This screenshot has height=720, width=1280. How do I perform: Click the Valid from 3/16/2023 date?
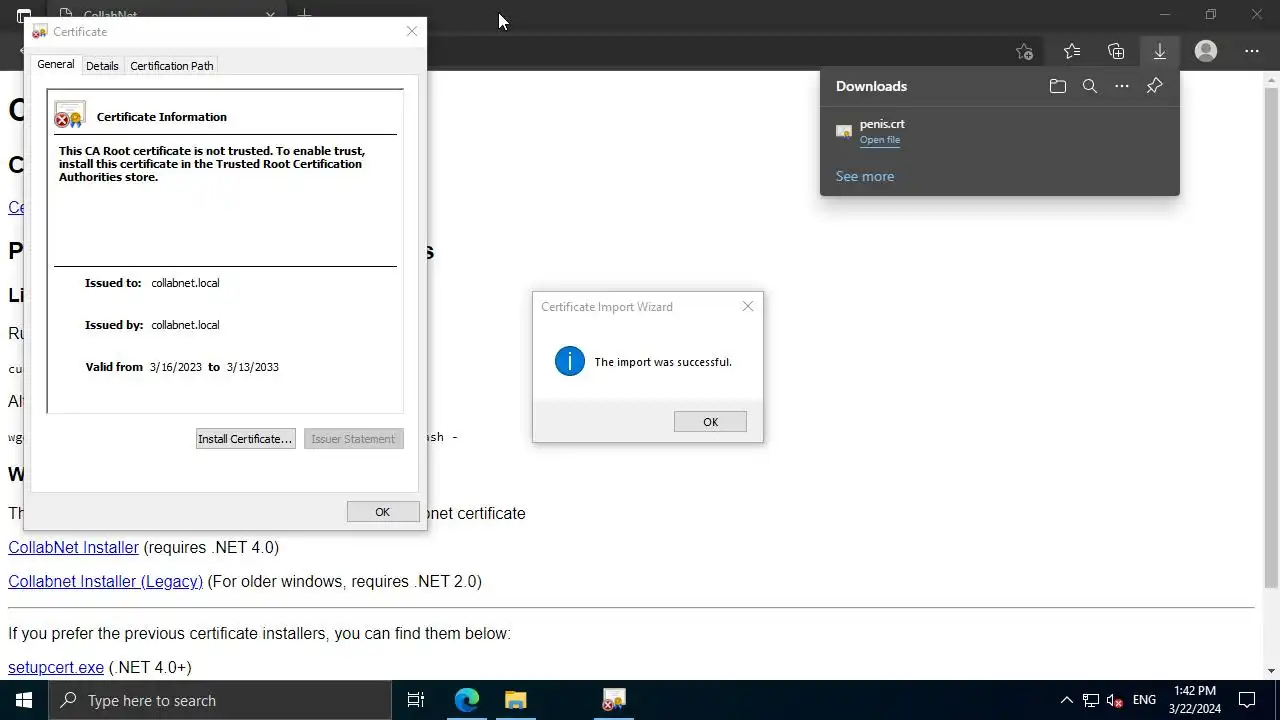point(176,367)
